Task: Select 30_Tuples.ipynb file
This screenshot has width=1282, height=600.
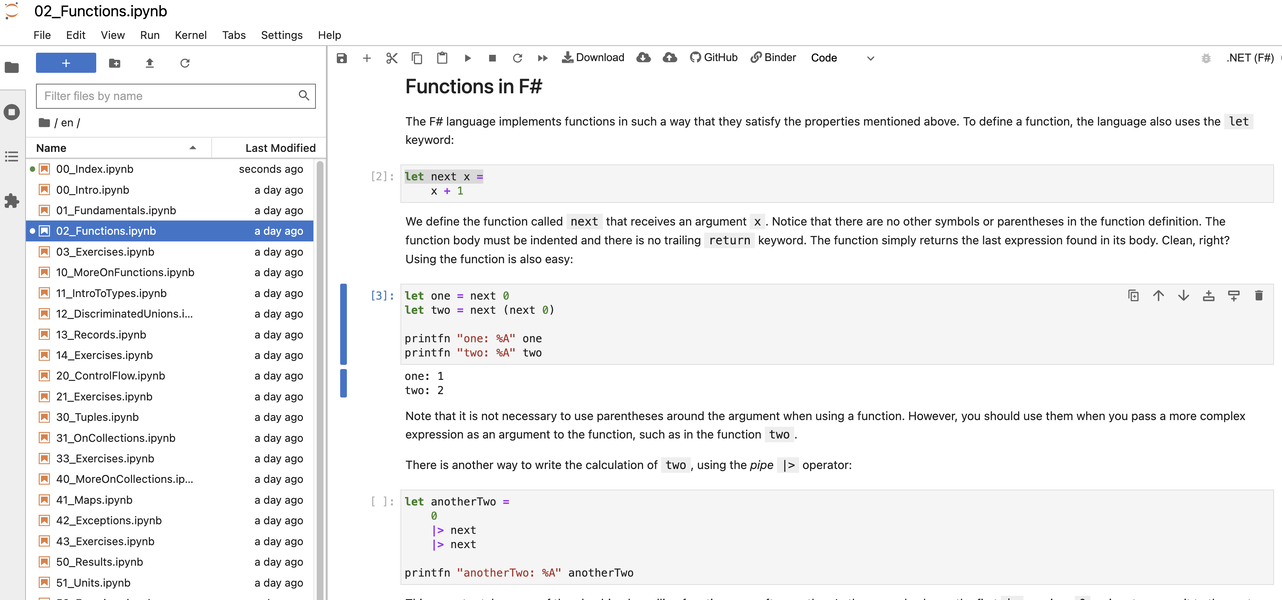Action: pyautogui.click(x=170, y=417)
